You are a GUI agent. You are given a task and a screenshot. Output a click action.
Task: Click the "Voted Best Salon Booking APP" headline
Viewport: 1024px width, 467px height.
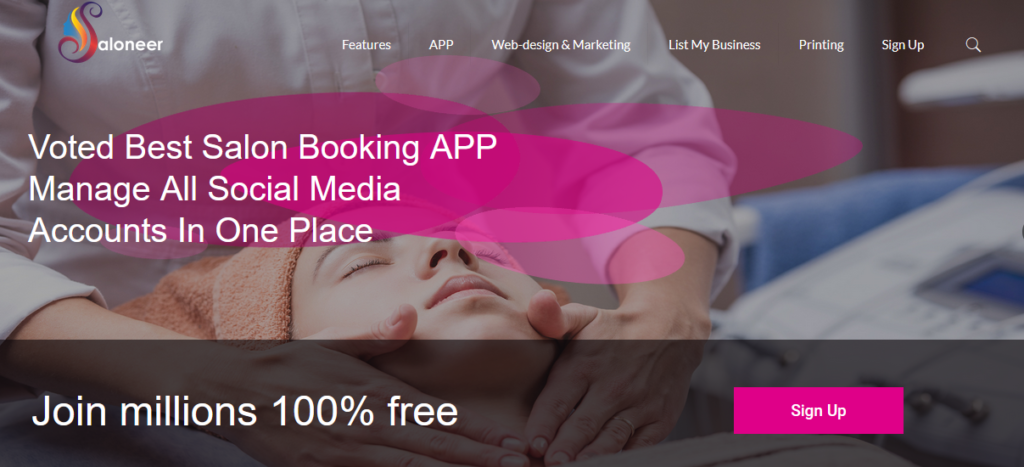coord(263,148)
